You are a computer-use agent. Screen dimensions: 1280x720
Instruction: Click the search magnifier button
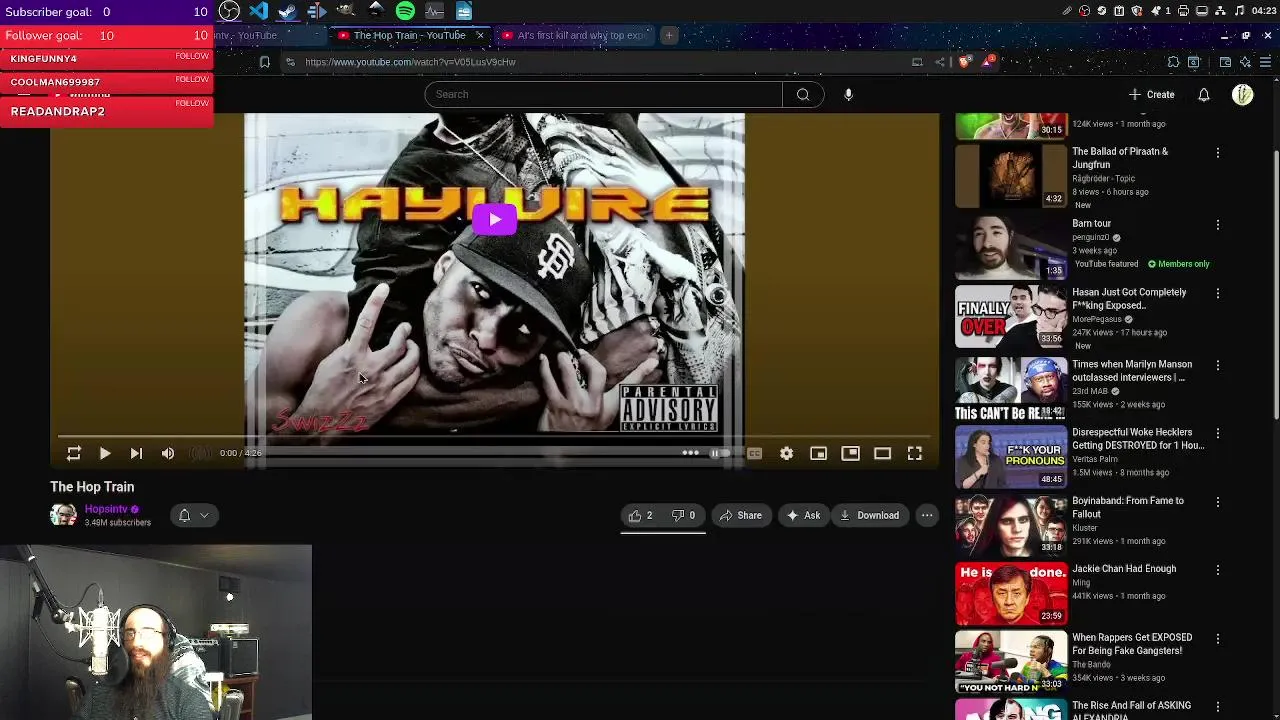(x=803, y=94)
